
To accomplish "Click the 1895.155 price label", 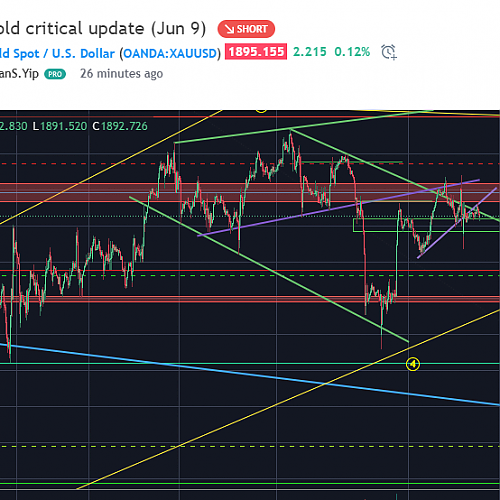I will (x=256, y=52).
